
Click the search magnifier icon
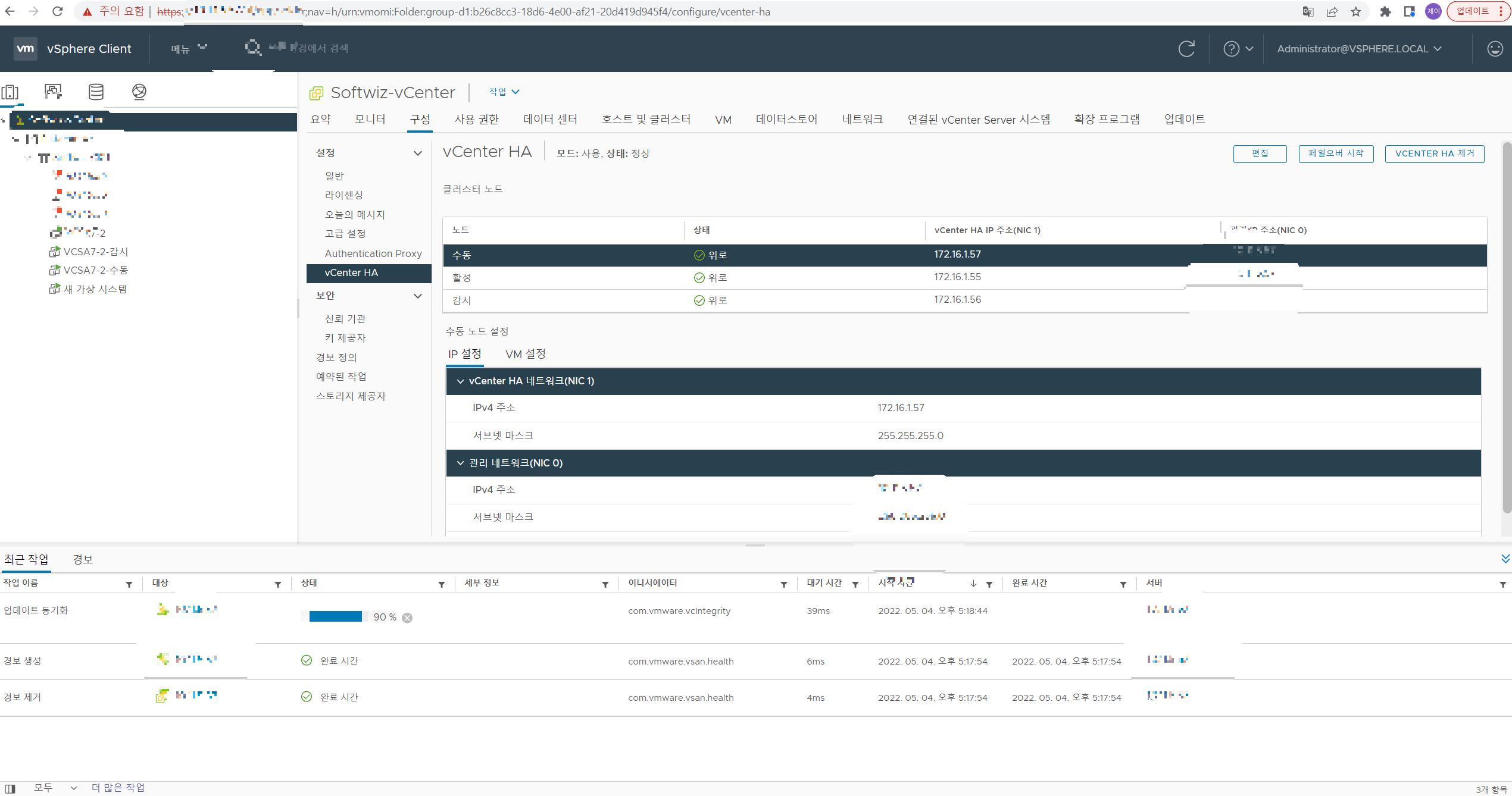(253, 48)
